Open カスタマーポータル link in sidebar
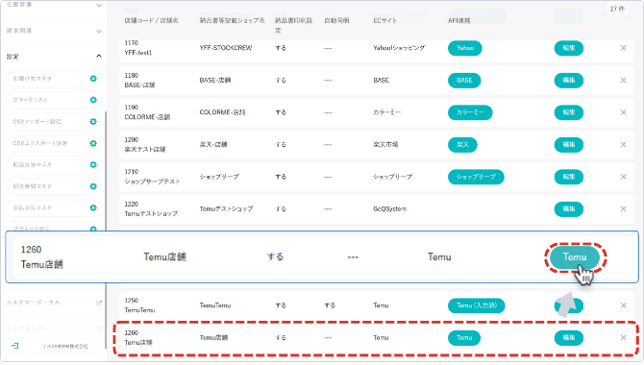 tap(33, 303)
